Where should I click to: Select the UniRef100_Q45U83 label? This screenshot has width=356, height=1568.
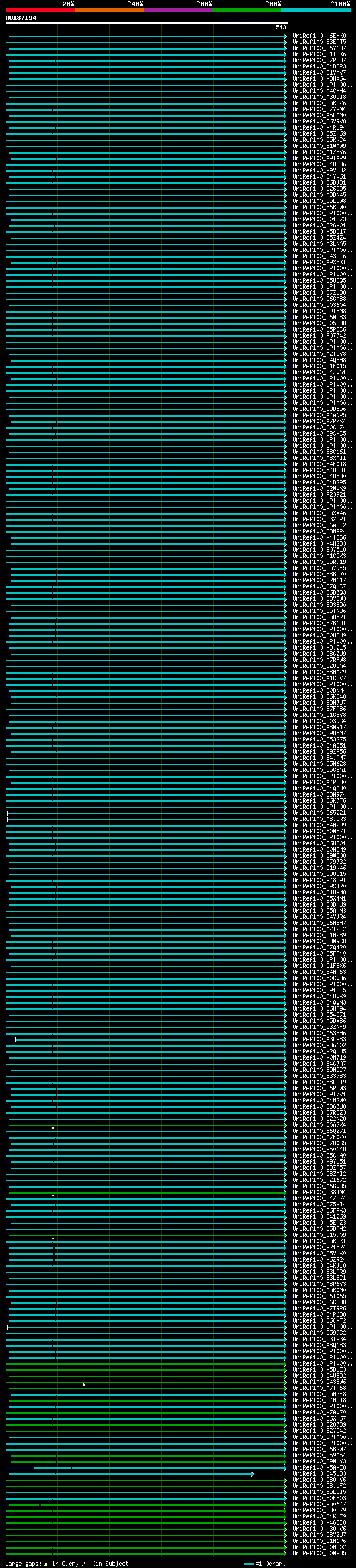[x=319, y=1473]
